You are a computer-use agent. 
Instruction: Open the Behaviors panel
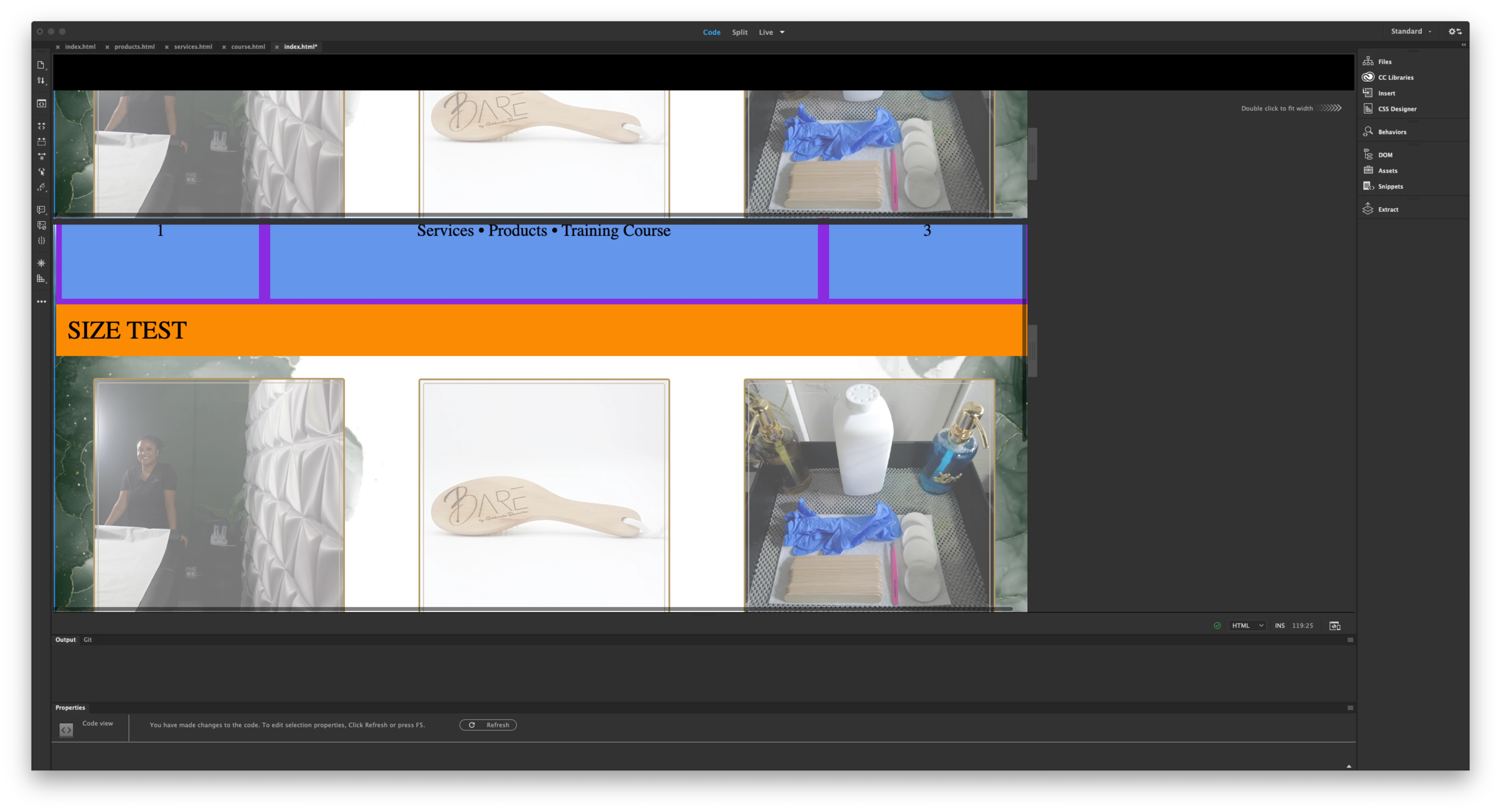coord(1391,132)
